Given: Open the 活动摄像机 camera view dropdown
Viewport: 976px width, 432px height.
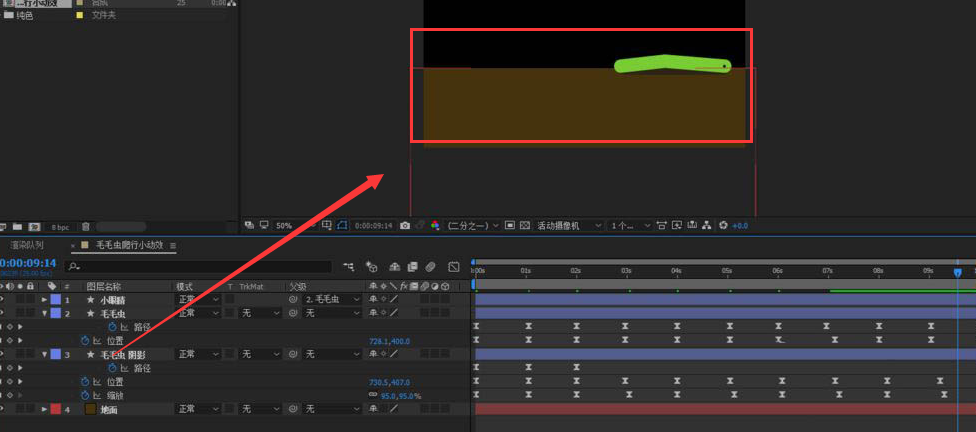Looking at the screenshot, I should click(566, 226).
